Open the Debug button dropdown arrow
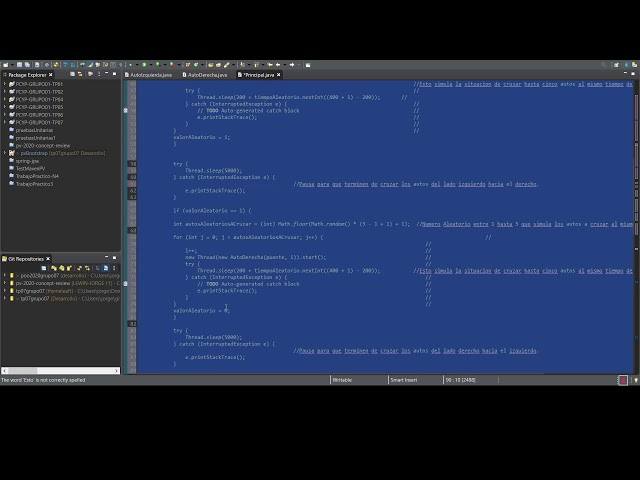Viewport: 640px width, 480px height. 137,65
